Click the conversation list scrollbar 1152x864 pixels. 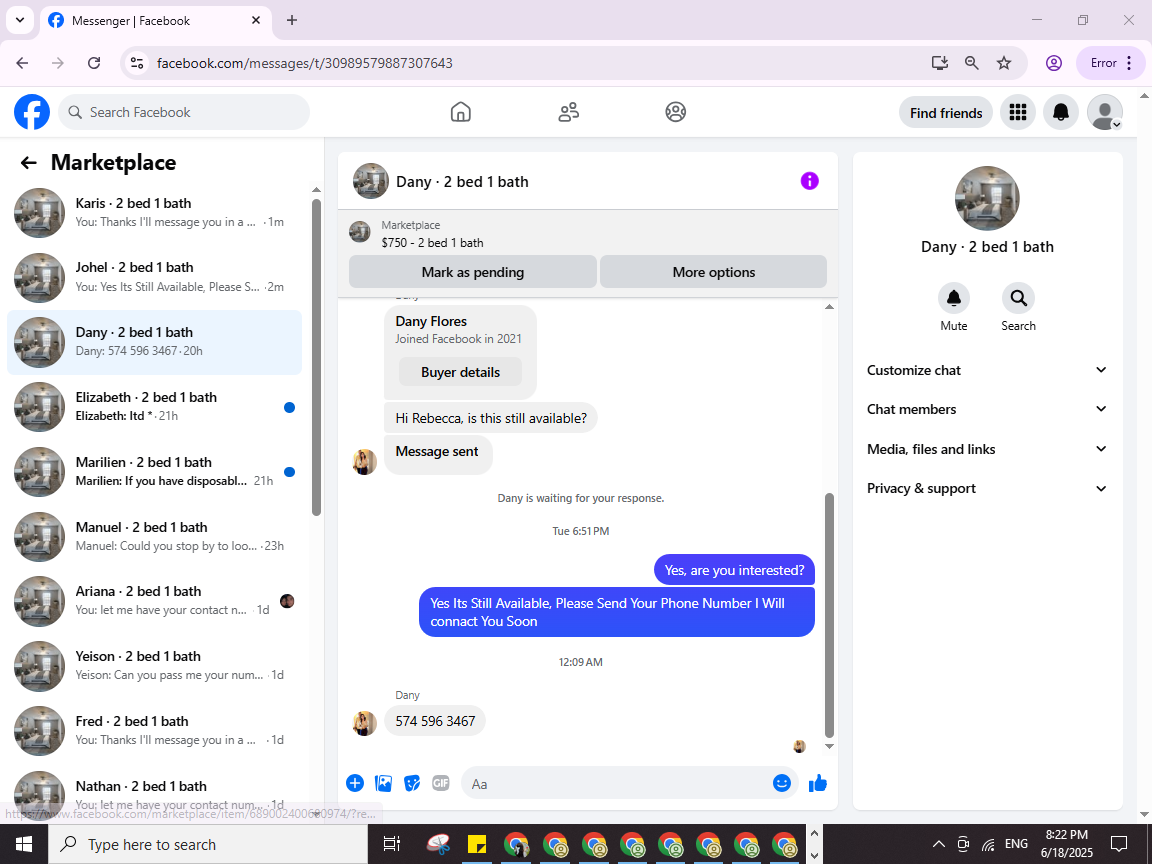[317, 358]
